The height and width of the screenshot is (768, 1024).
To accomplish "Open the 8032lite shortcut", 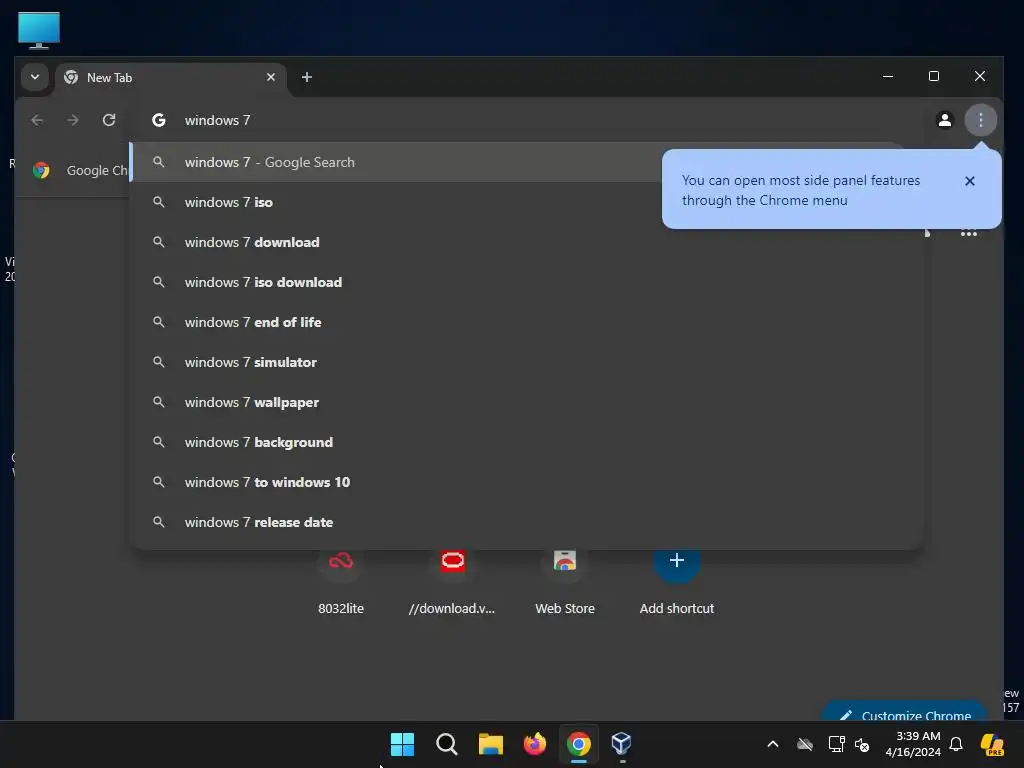I will [x=341, y=581].
